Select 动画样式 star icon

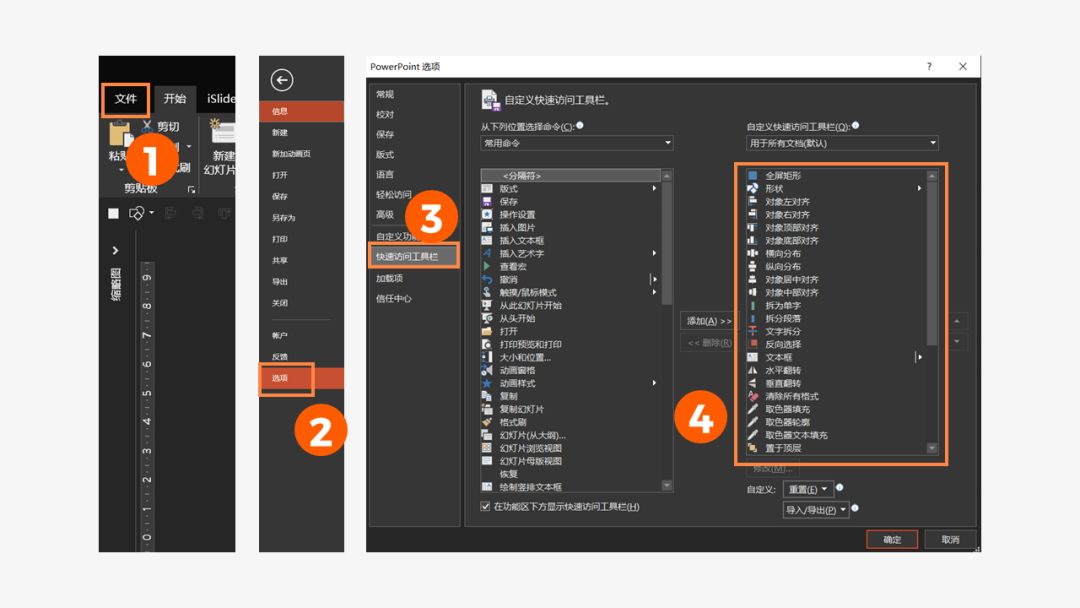click(x=487, y=384)
